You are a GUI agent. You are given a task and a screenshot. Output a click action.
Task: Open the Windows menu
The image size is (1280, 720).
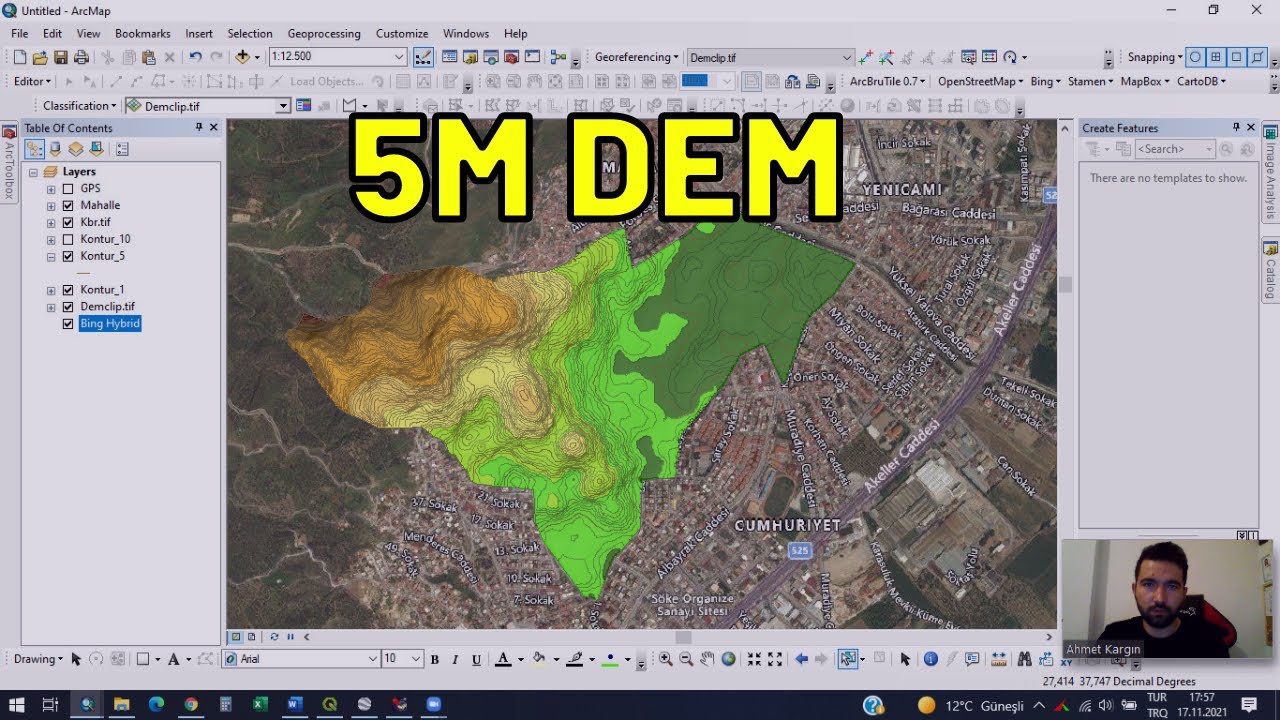click(466, 33)
